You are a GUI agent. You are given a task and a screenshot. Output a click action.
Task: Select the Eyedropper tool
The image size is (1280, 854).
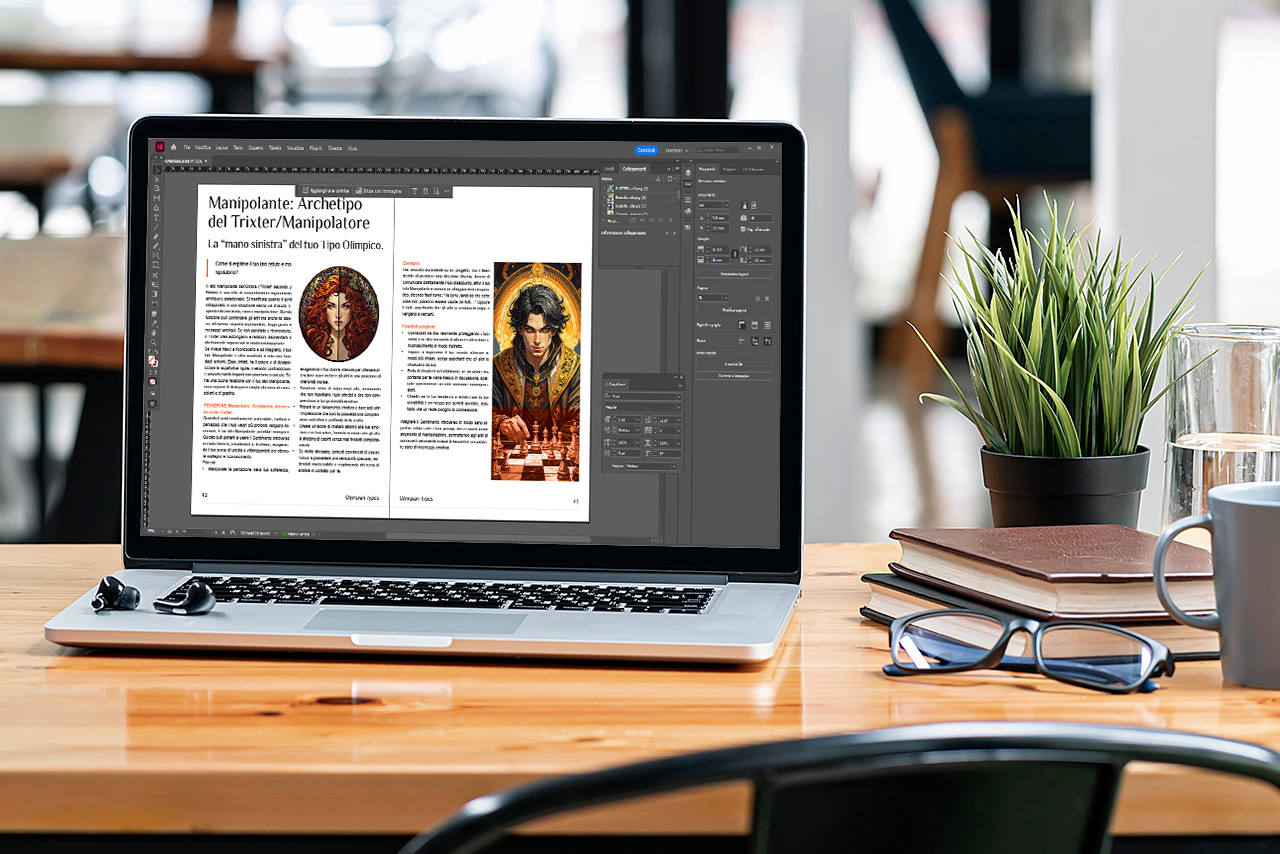[x=154, y=322]
